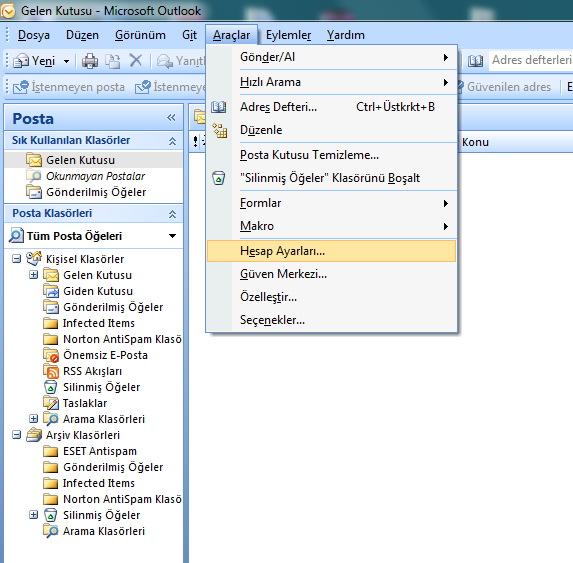Collapse the Posta Klasörleri section
The width and height of the screenshot is (573, 563).
pyautogui.click(x=172, y=214)
